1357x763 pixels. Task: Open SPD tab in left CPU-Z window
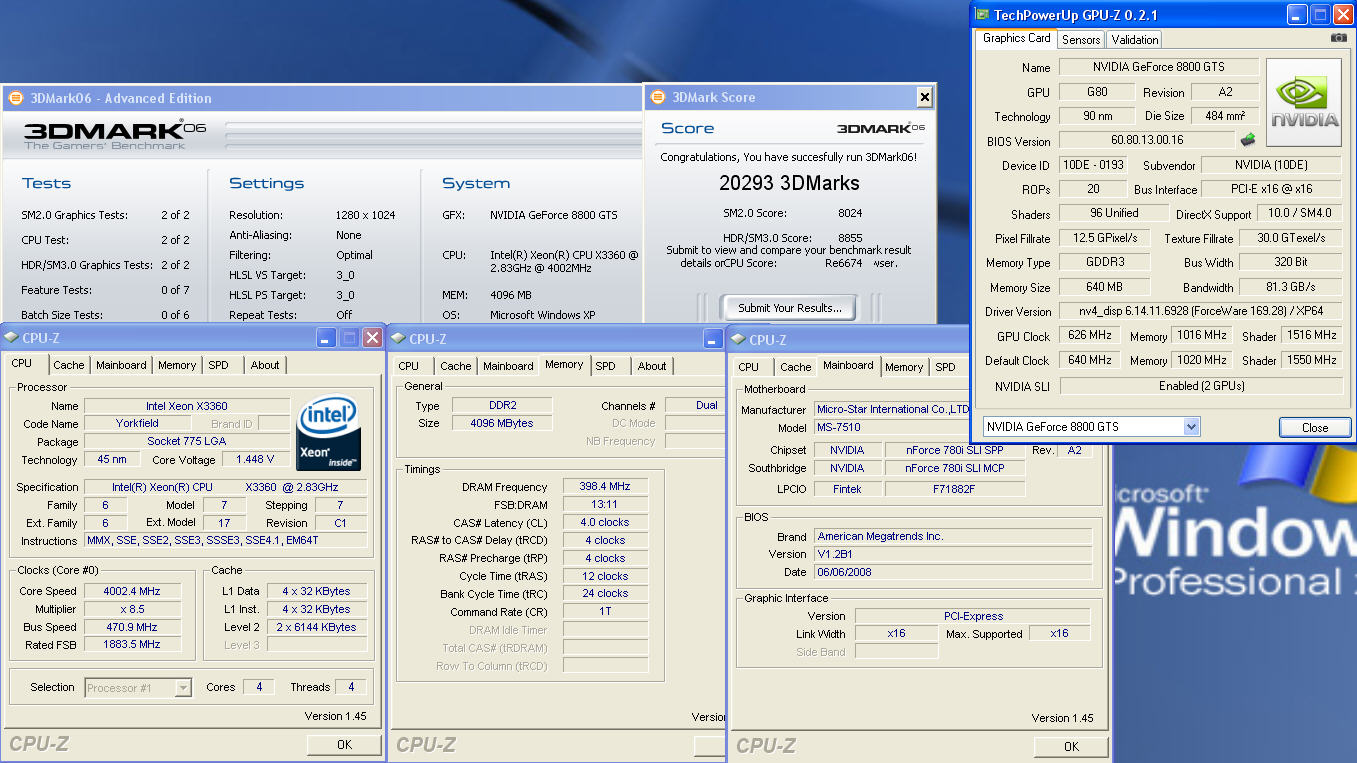[x=218, y=366]
